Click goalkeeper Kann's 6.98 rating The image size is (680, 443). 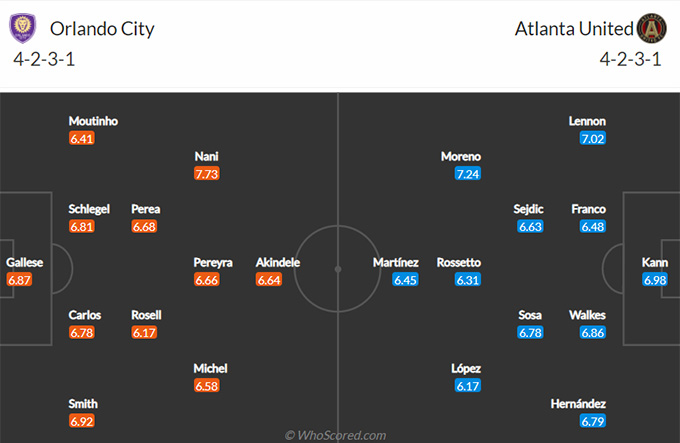coord(655,280)
